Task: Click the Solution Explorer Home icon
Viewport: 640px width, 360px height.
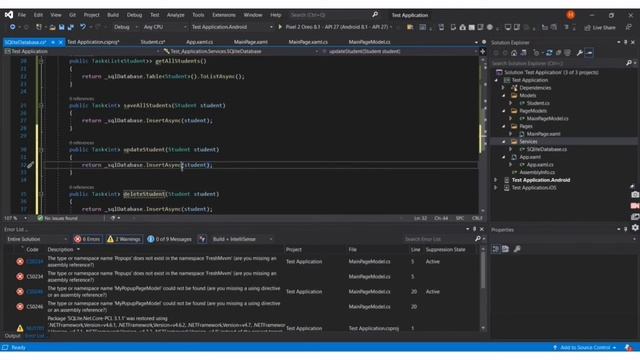Action: (514, 53)
